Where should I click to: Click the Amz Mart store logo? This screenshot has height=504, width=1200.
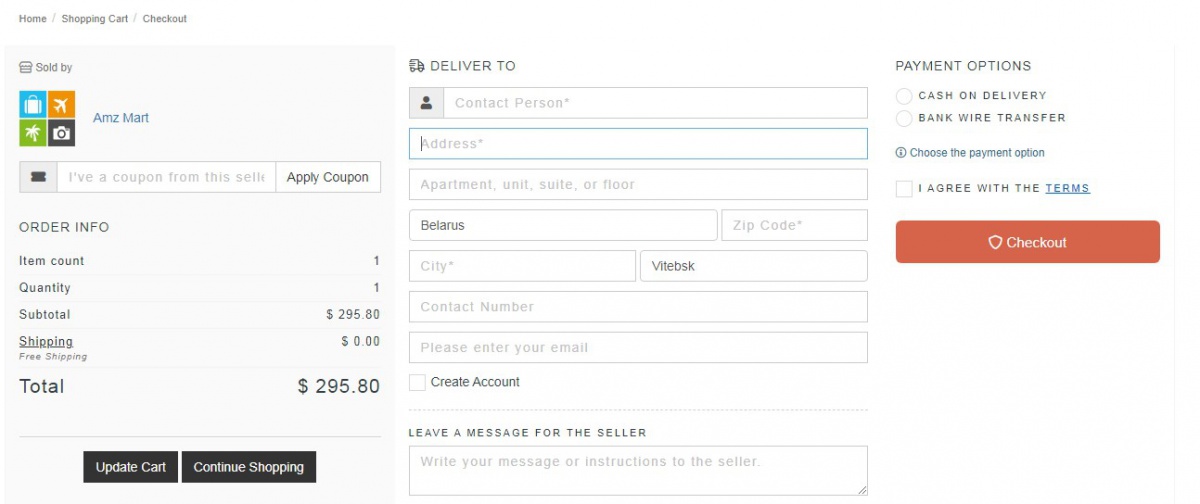[47, 118]
